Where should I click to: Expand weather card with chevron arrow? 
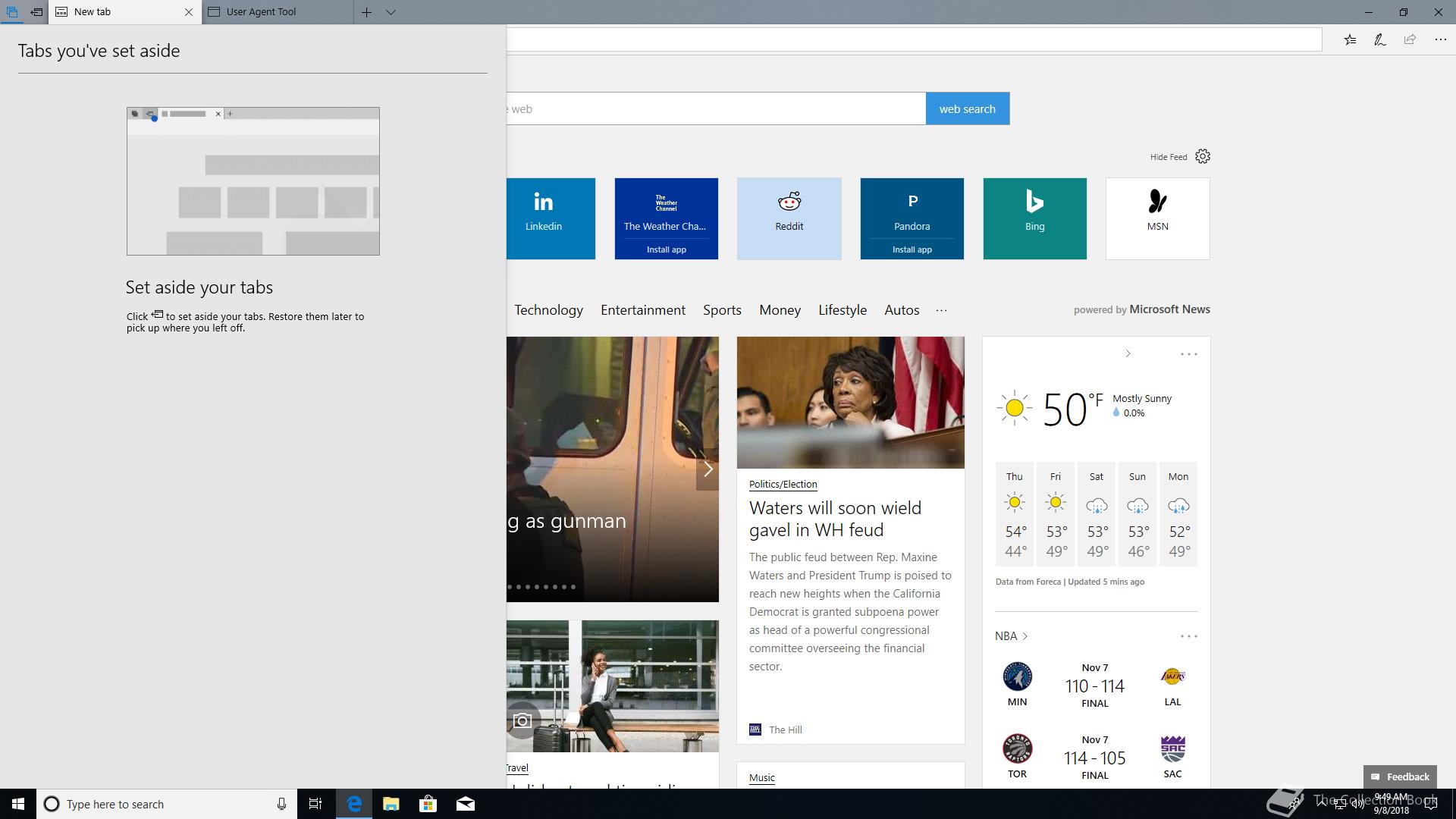(1128, 353)
